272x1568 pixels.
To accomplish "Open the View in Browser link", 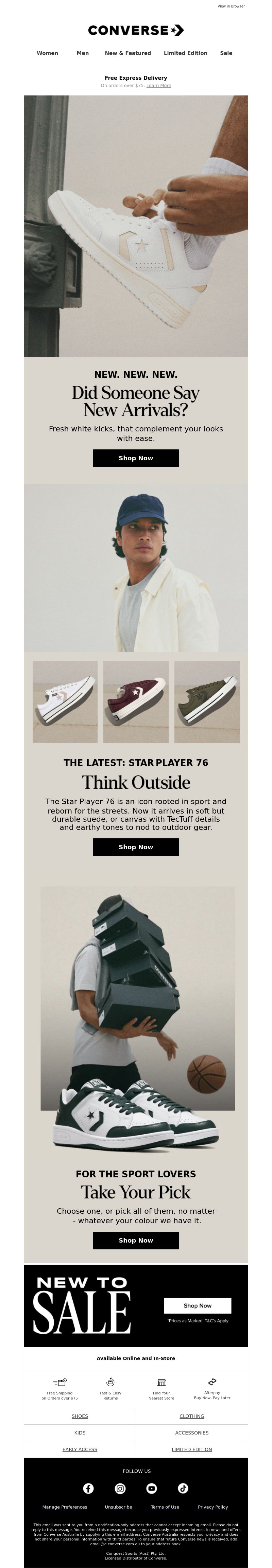I will pos(231,6).
